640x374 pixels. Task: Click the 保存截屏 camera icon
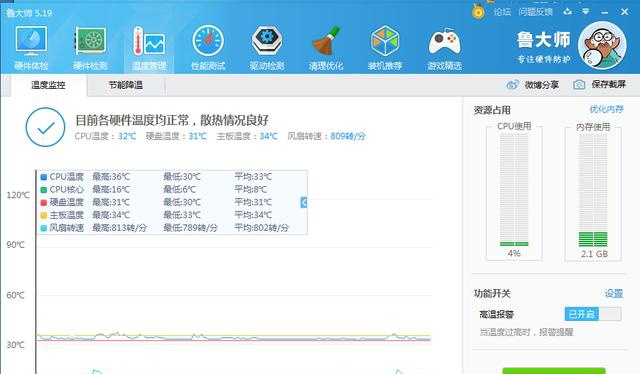579,85
